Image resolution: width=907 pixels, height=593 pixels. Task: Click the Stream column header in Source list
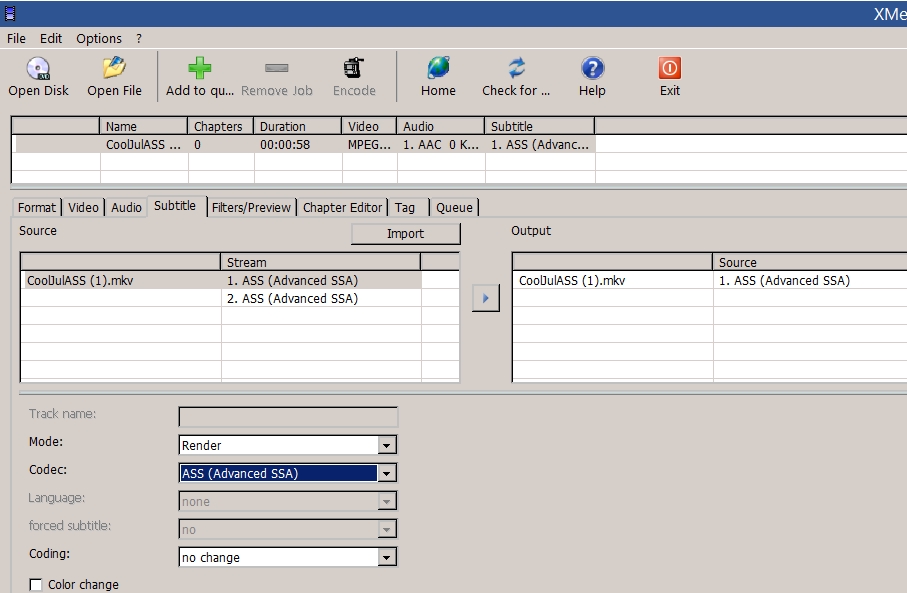click(320, 262)
